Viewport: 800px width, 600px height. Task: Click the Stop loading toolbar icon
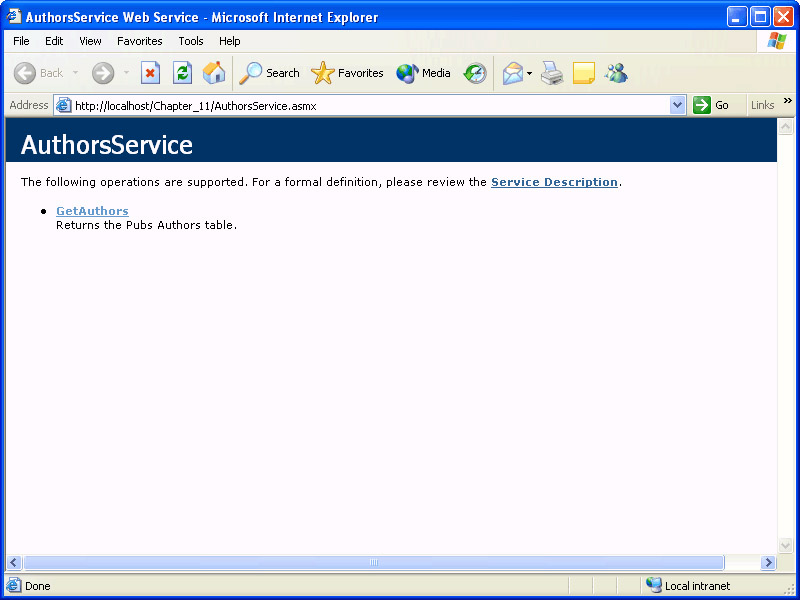click(x=150, y=73)
